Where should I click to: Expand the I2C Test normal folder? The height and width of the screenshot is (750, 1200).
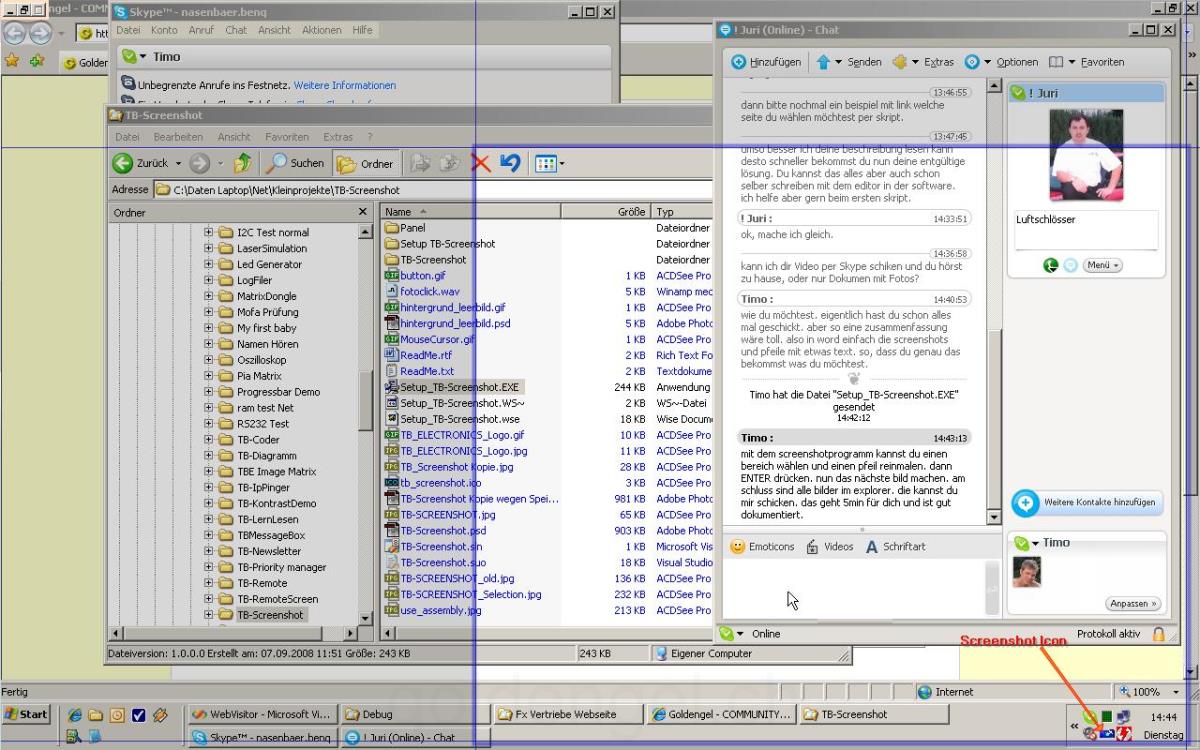pos(209,232)
